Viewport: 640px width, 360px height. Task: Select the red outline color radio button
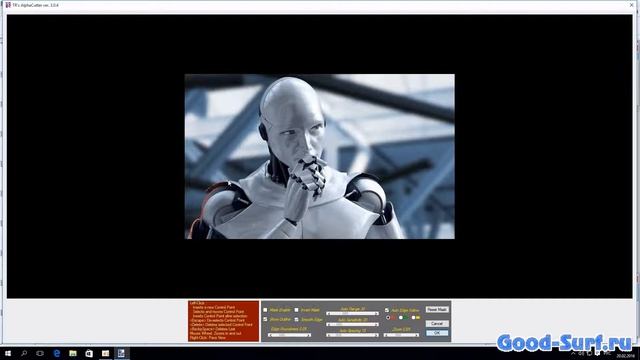click(x=388, y=318)
